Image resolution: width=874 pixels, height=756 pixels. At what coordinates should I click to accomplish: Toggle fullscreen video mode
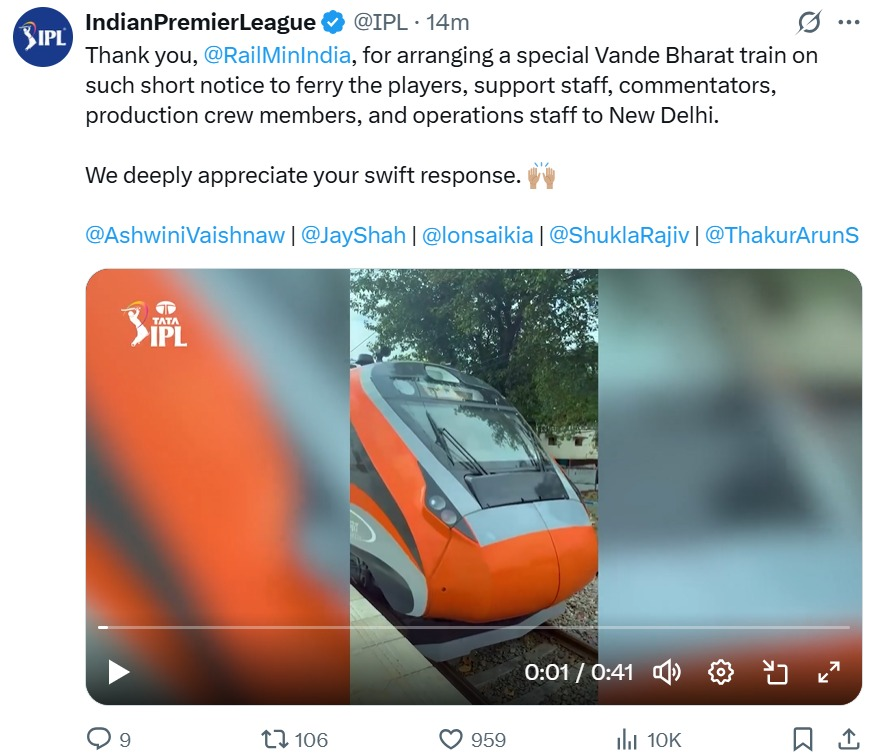[x=829, y=672]
